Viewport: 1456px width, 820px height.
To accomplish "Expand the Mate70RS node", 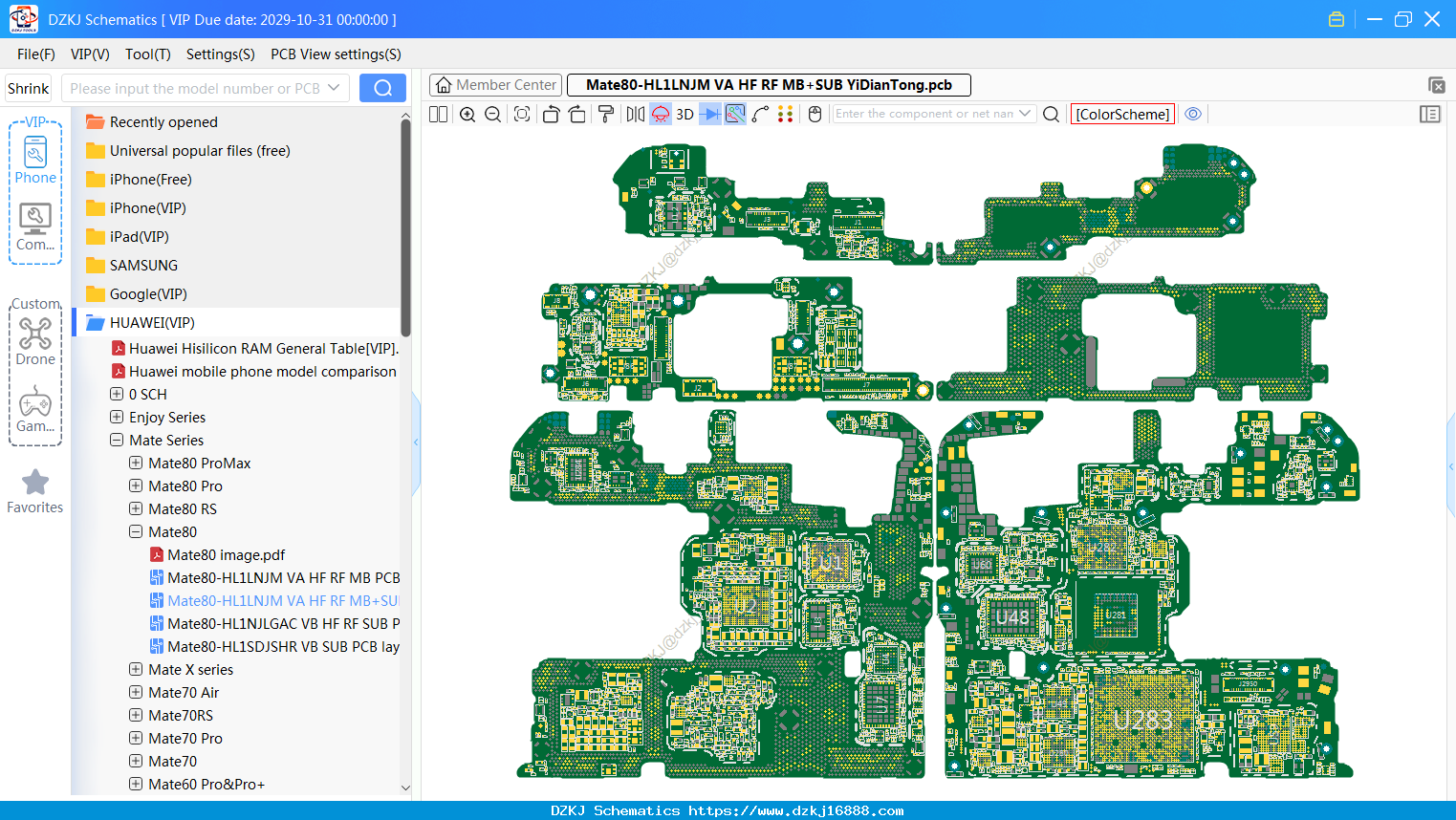I will point(136,715).
